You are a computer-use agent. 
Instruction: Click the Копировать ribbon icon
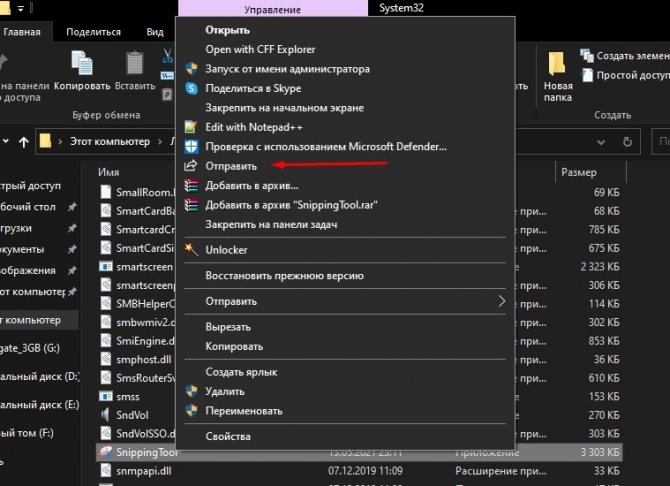click(82, 63)
